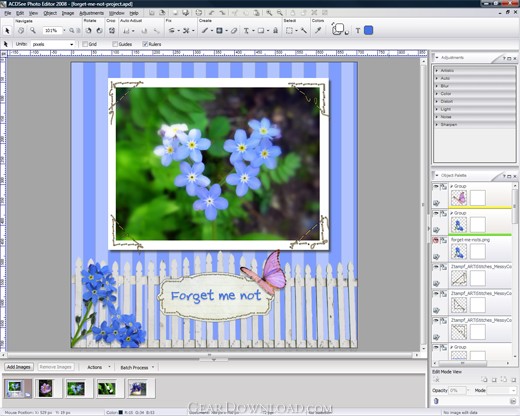This screenshot has width=520, height=416.
Task: Open the Window menu
Action: [117, 13]
